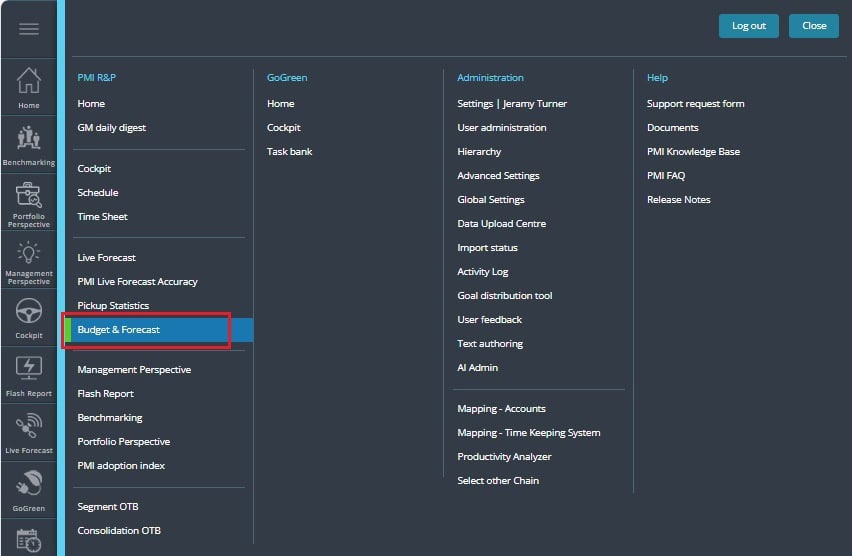Go to Data Upload Centre

(501, 223)
